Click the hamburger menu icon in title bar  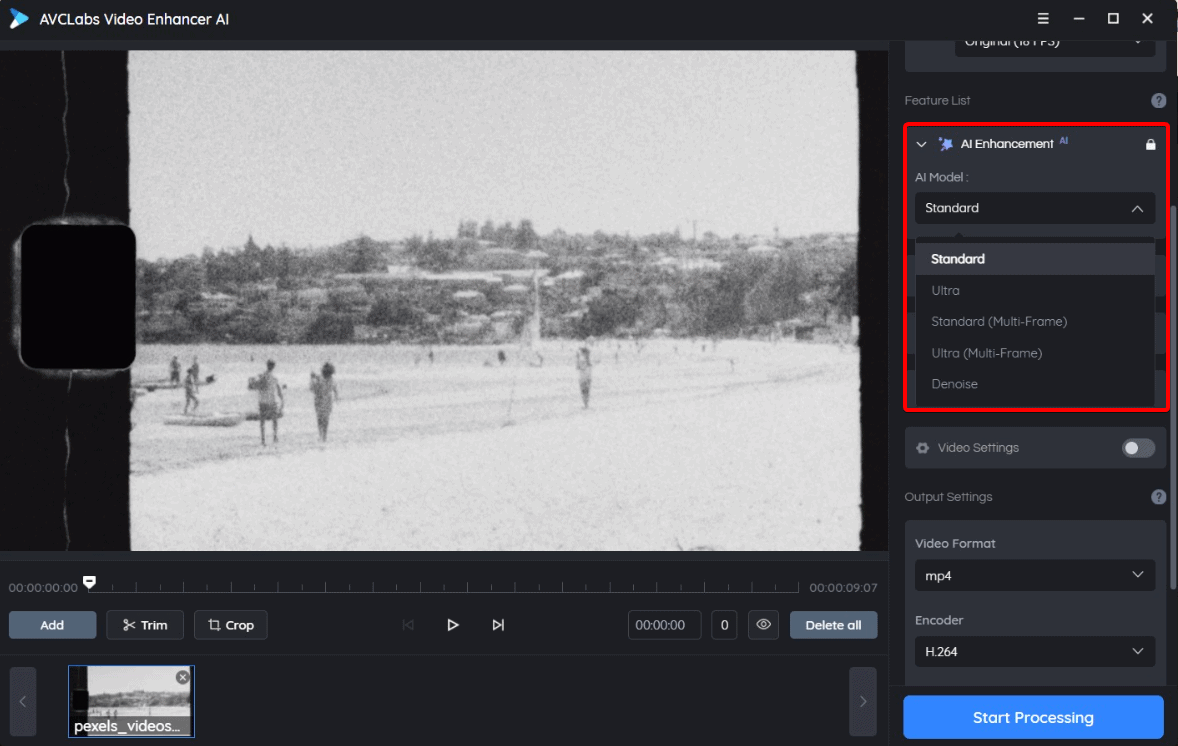pos(1042,18)
